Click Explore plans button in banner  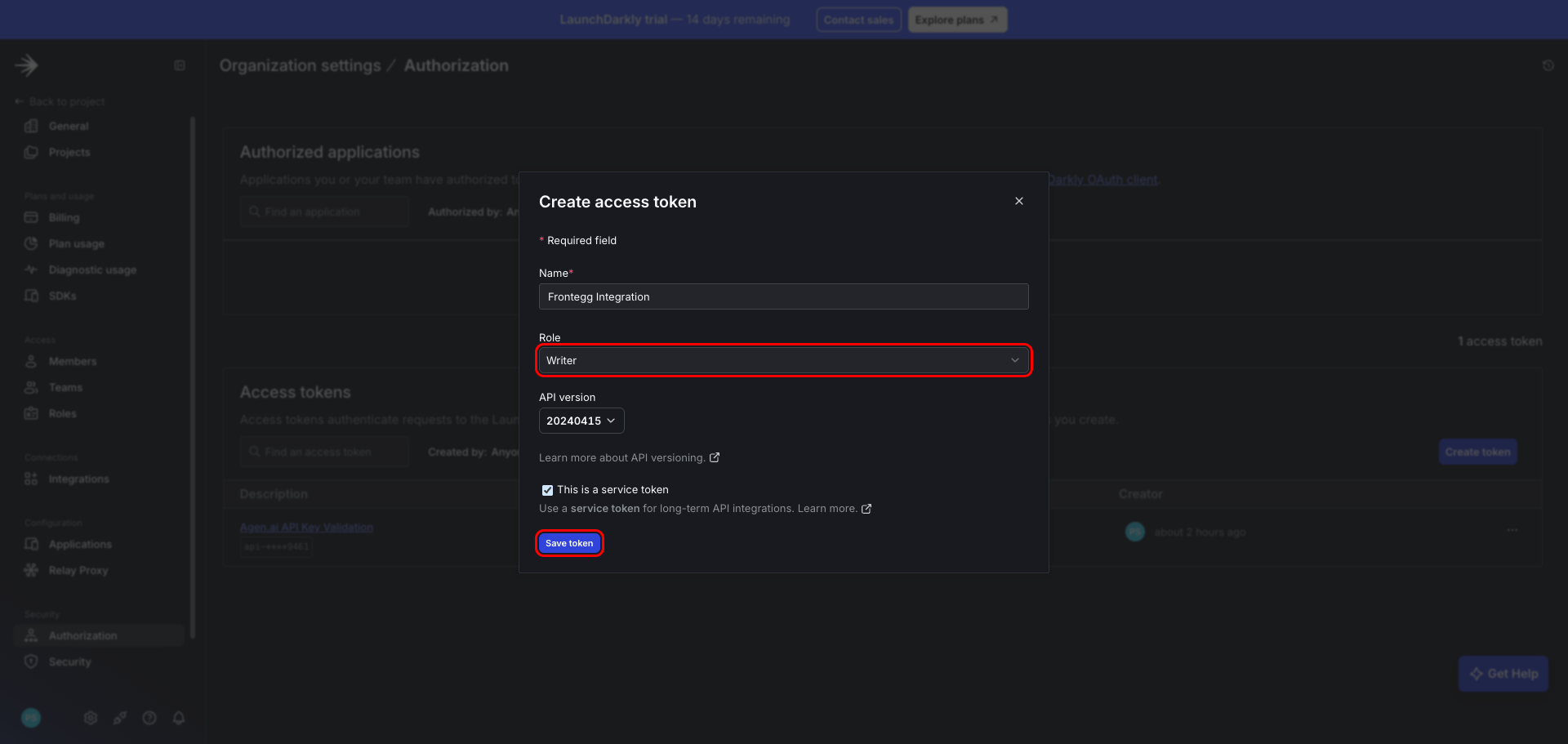coord(957,20)
